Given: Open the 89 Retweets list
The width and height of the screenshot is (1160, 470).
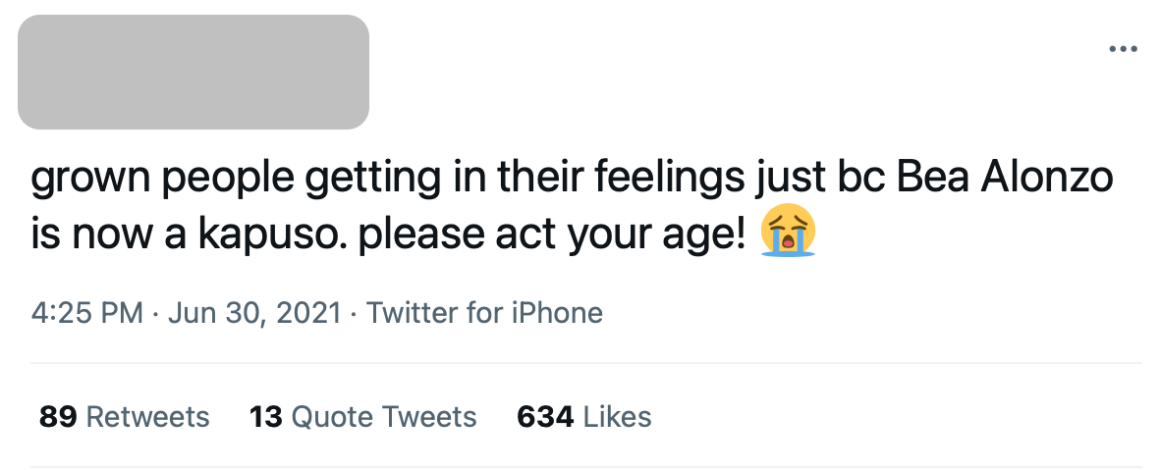Looking at the screenshot, I should click(x=124, y=417).
